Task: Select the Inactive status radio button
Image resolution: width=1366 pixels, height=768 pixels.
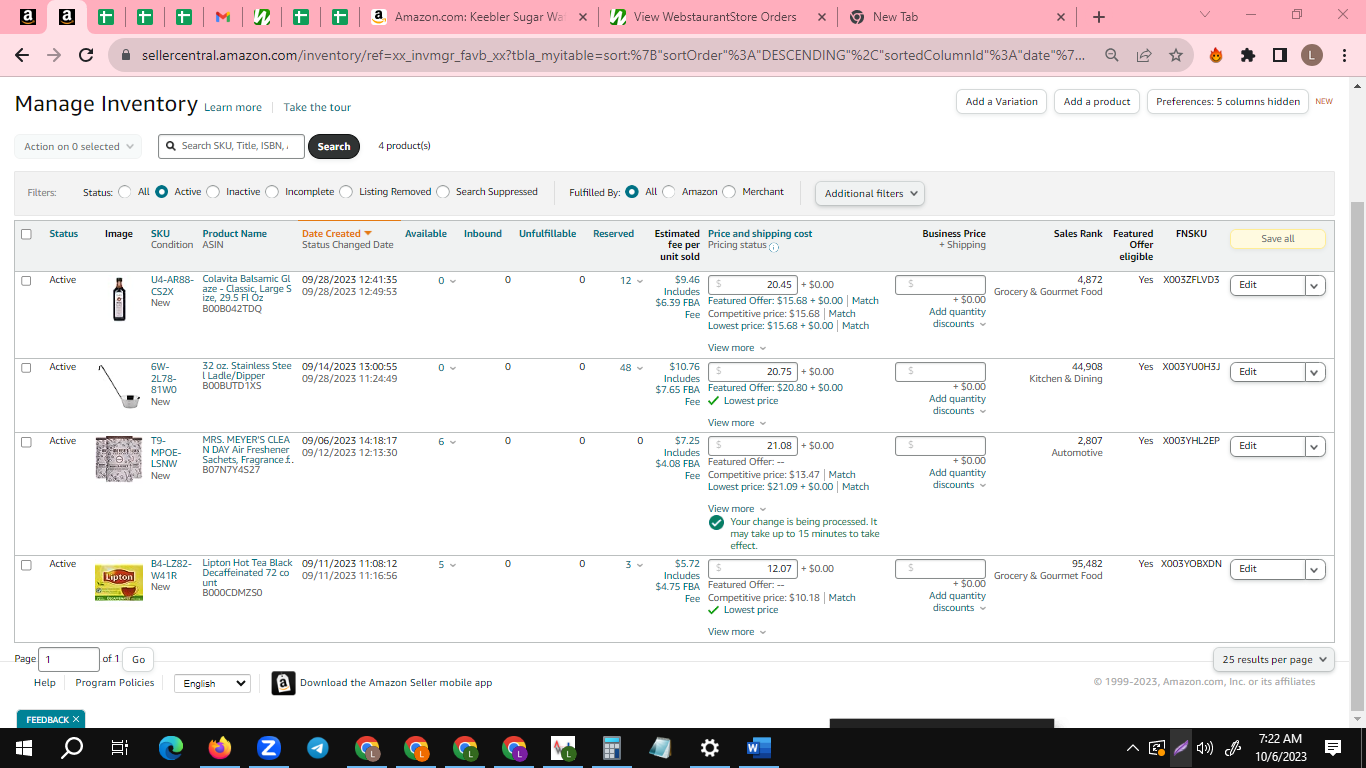Action: pos(213,192)
